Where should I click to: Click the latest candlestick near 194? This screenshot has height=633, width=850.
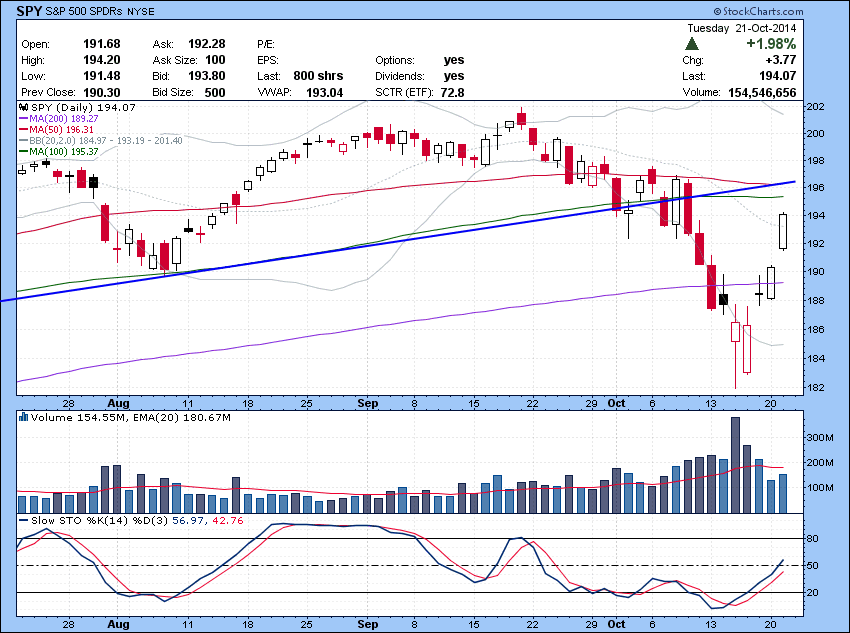[x=783, y=231]
